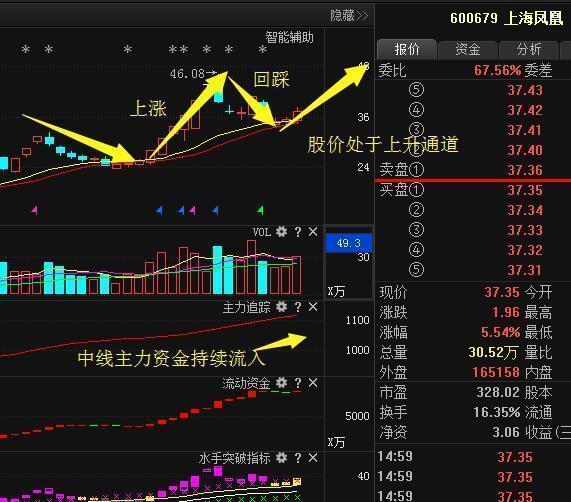Show help for 主力追踪 indicator
This screenshot has width=571, height=502.
298,307
